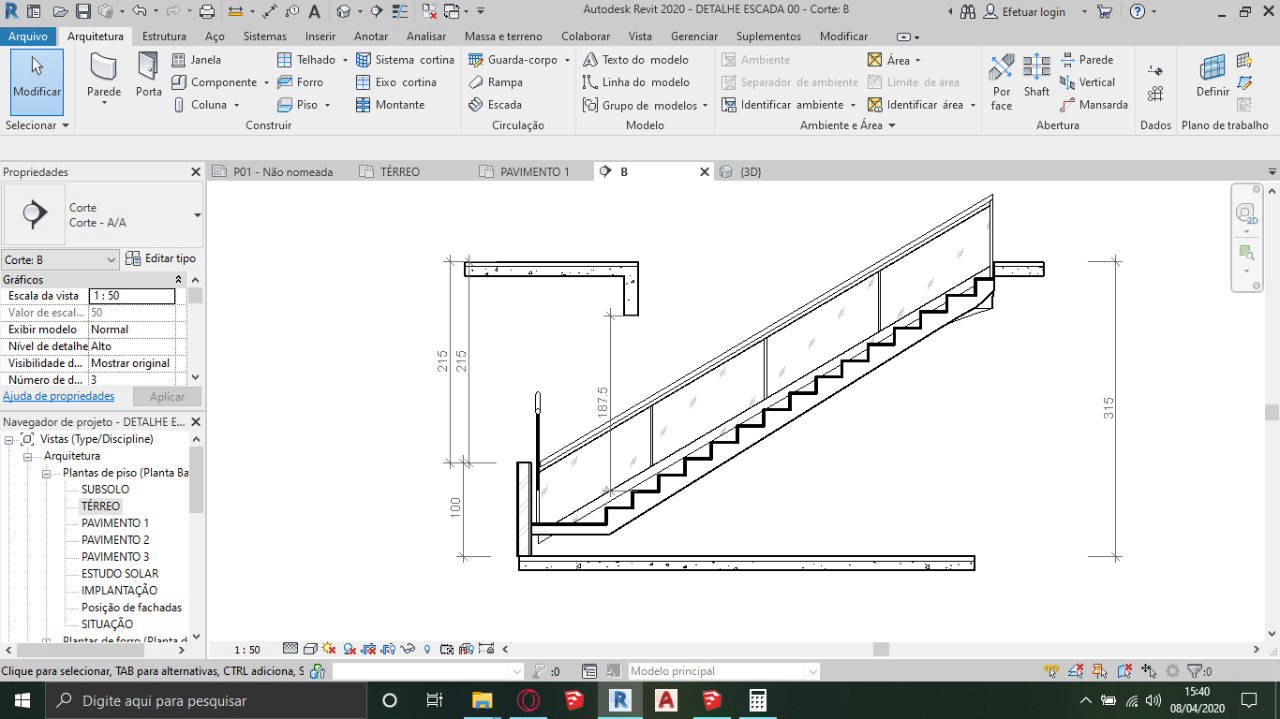
Task: Click the Escala da vista input field
Action: [x=132, y=296]
